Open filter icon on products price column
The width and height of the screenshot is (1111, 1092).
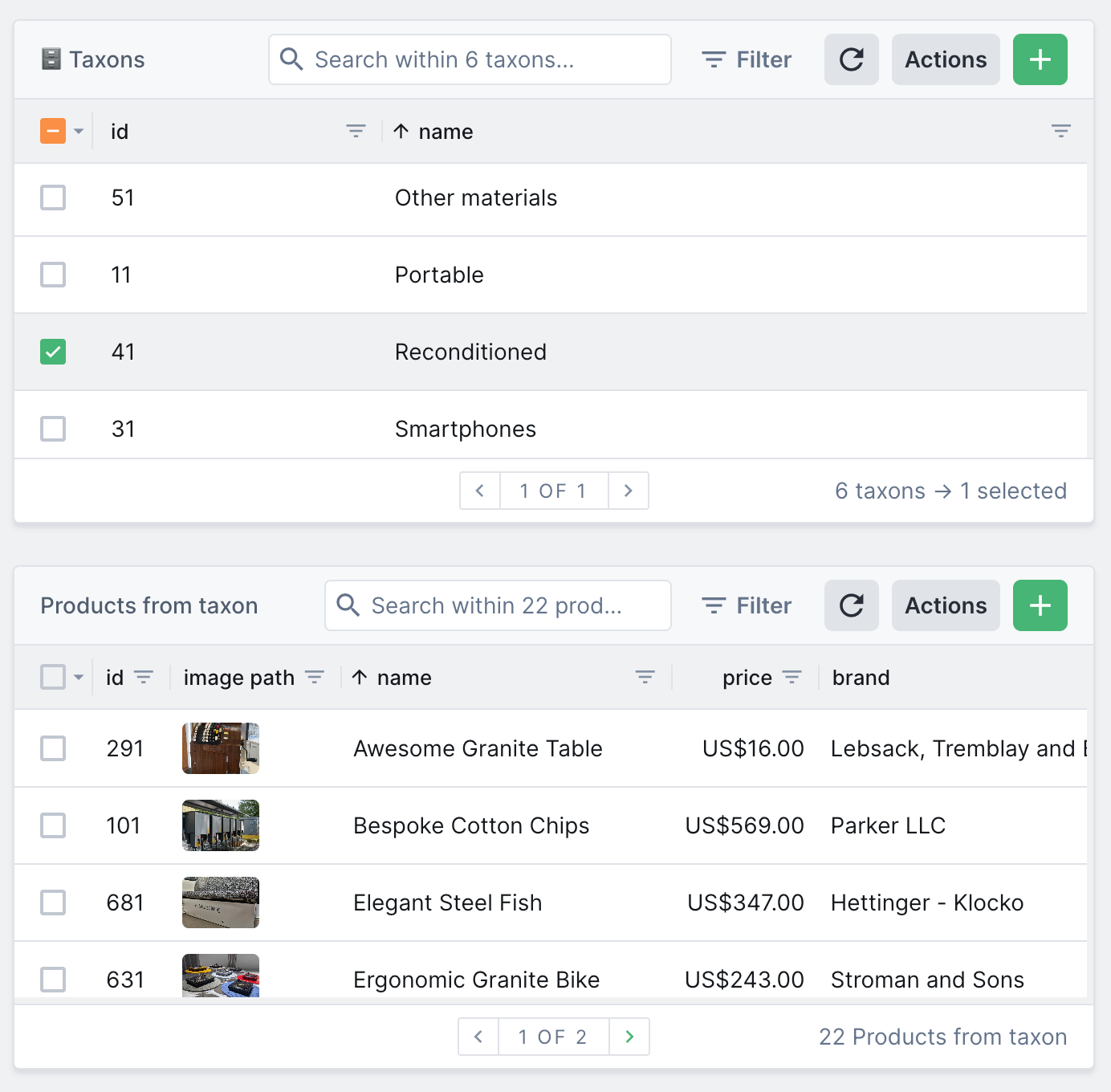click(x=792, y=677)
